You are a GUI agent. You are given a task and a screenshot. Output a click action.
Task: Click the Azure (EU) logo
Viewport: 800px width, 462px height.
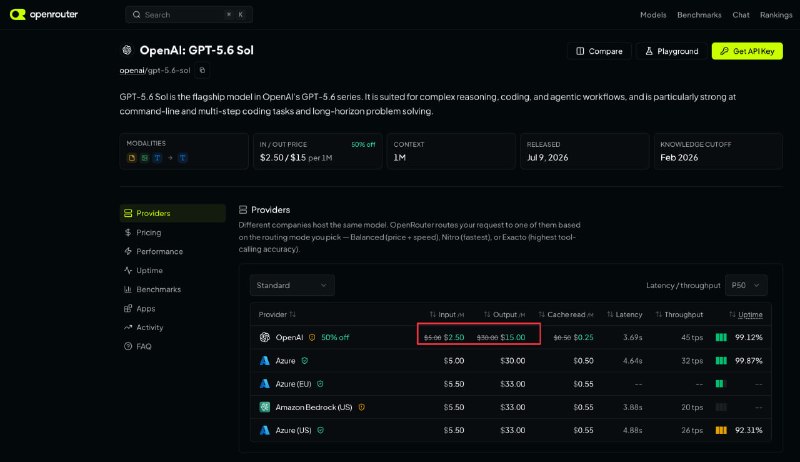coord(265,383)
